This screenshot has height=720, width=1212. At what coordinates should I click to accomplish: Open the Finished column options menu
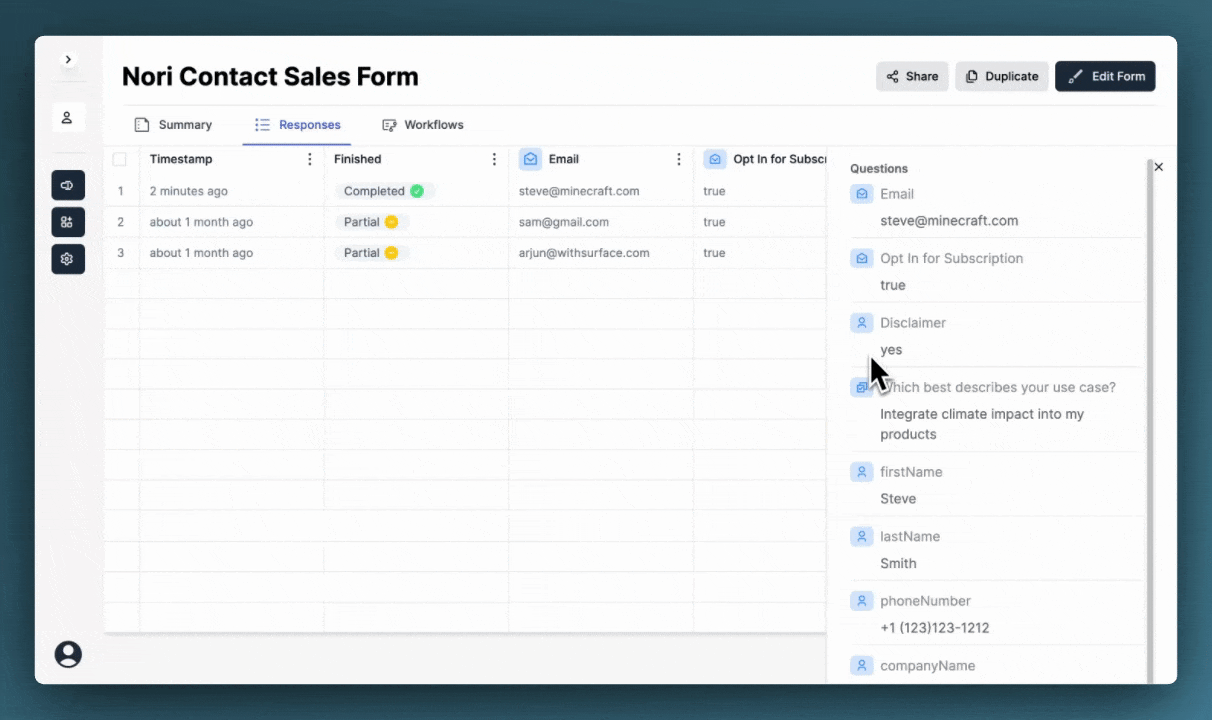coord(494,159)
